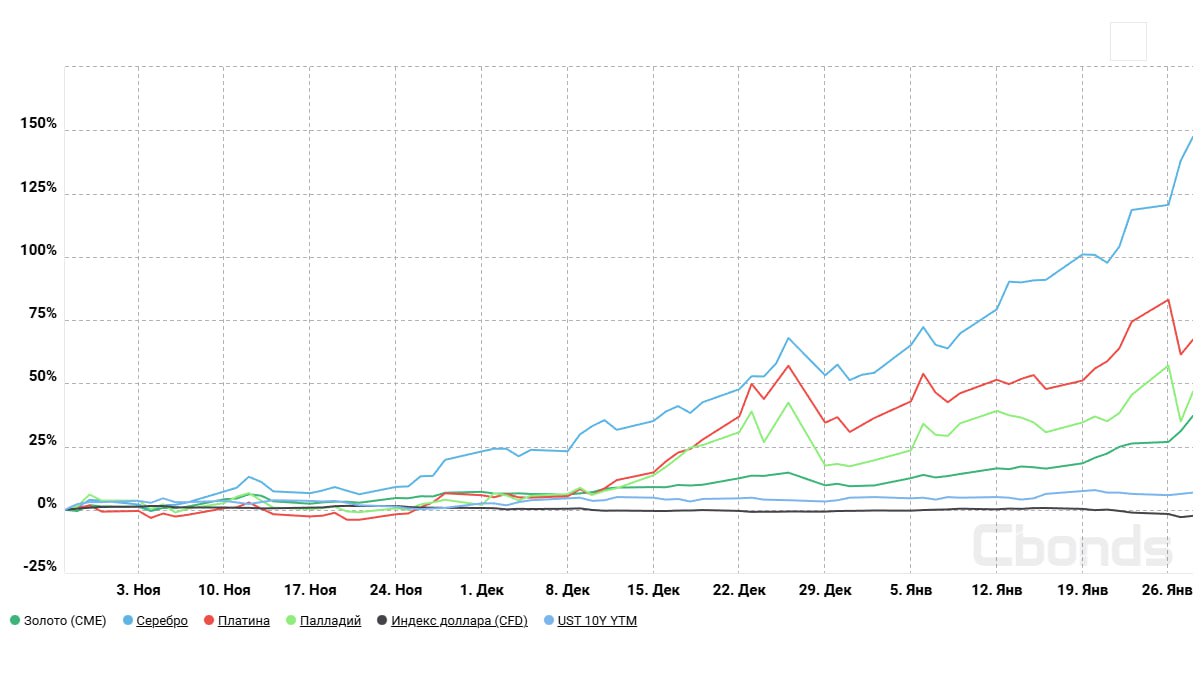The width and height of the screenshot is (1203, 673).
Task: Click the '3. Ноя' date axis label
Action: click(138, 591)
